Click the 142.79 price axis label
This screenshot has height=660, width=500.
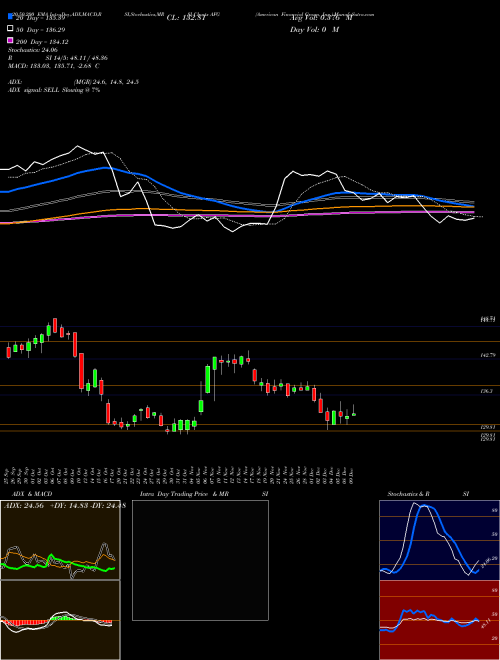click(x=487, y=356)
